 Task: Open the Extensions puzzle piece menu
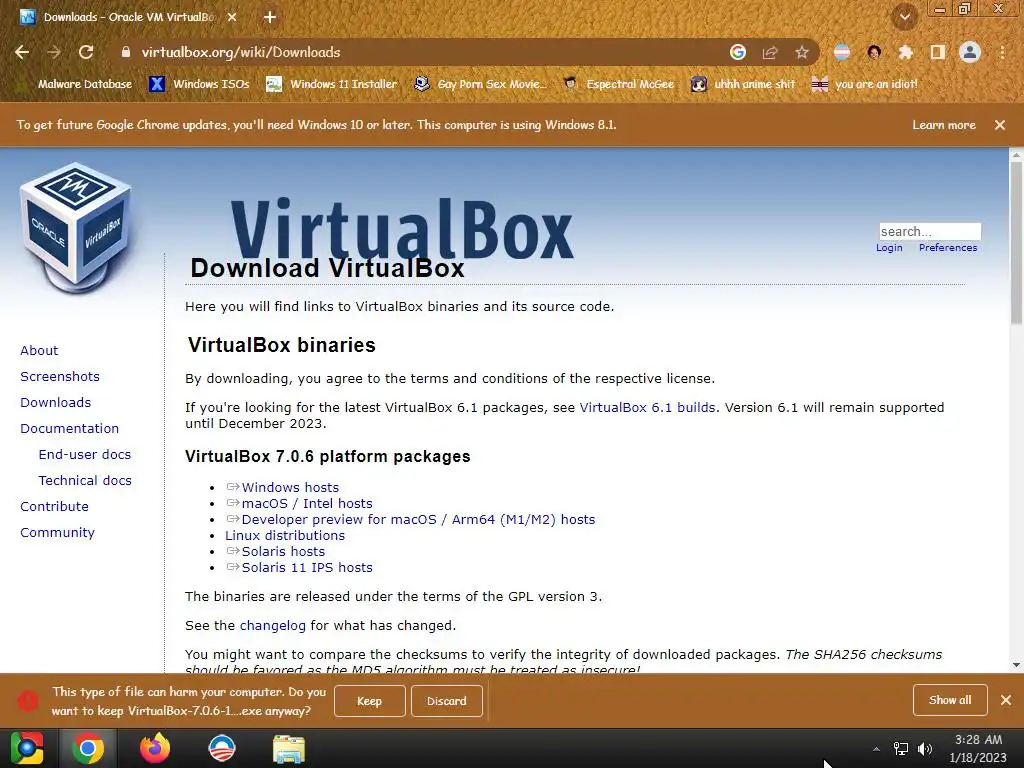coord(906,52)
